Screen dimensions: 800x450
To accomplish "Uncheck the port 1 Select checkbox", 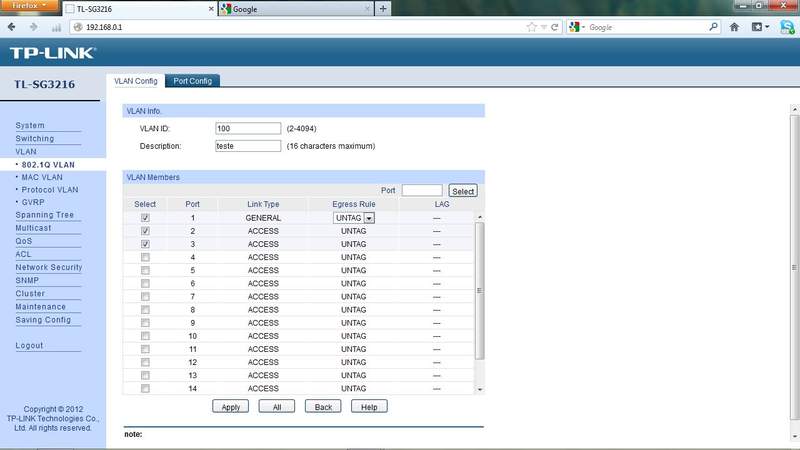I will pyautogui.click(x=145, y=217).
